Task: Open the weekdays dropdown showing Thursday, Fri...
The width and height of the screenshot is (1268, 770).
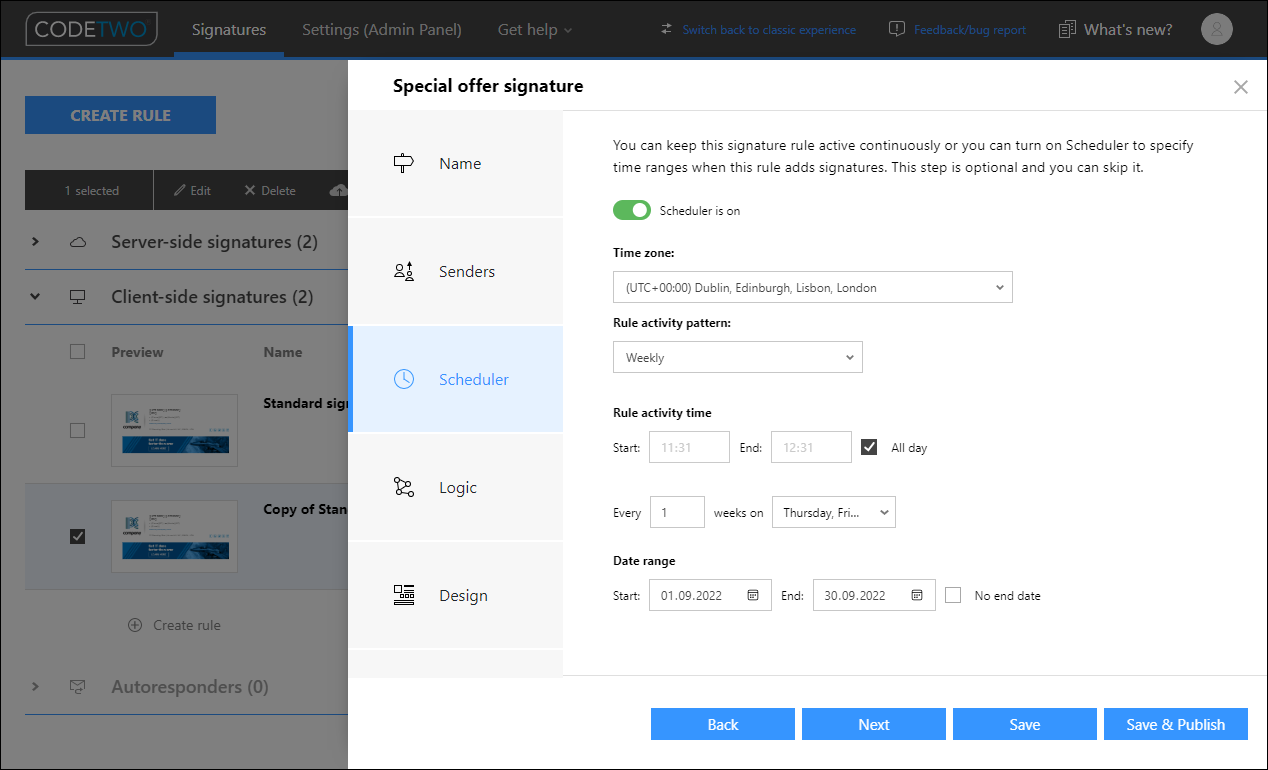Action: coord(834,512)
